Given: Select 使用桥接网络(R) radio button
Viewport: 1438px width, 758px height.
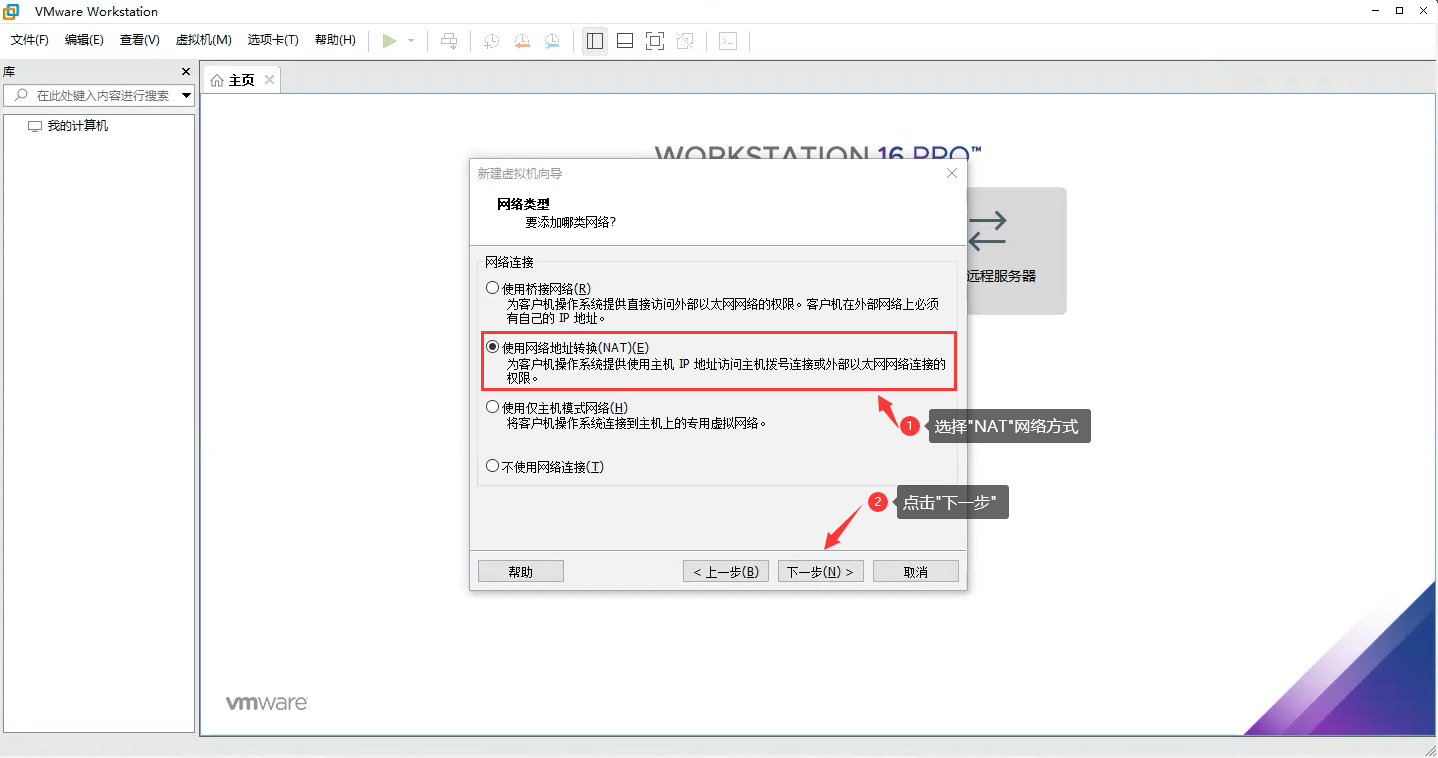Looking at the screenshot, I should pos(492,288).
